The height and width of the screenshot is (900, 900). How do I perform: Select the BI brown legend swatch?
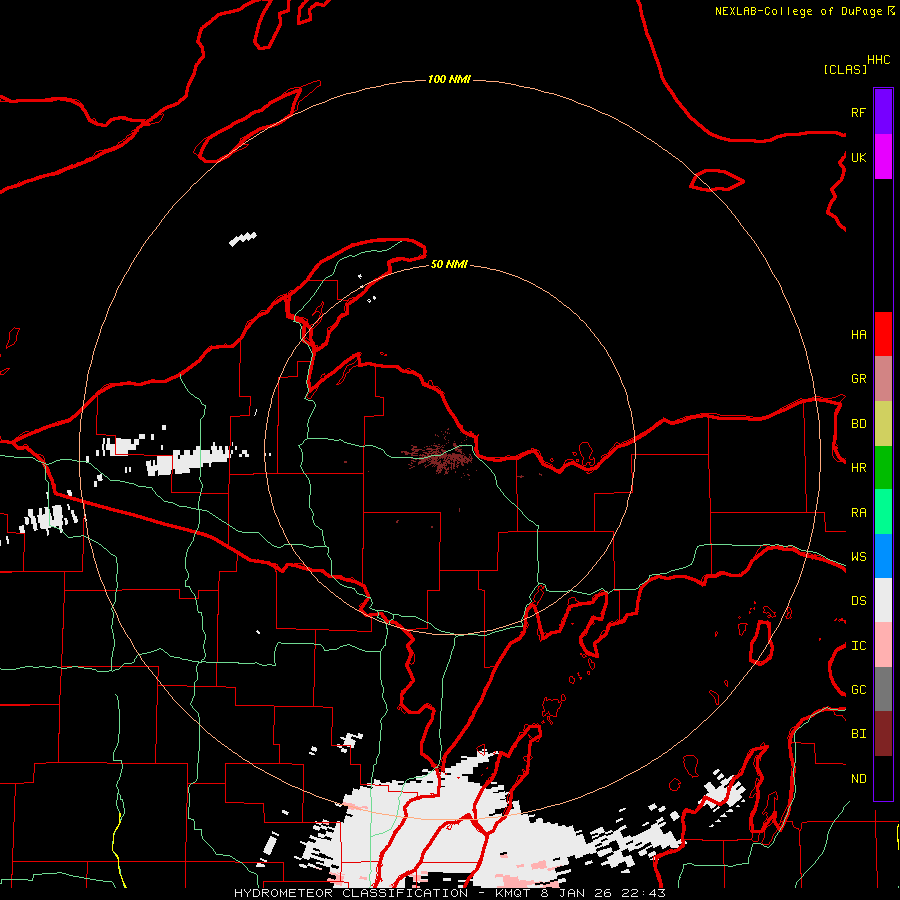pos(883,734)
